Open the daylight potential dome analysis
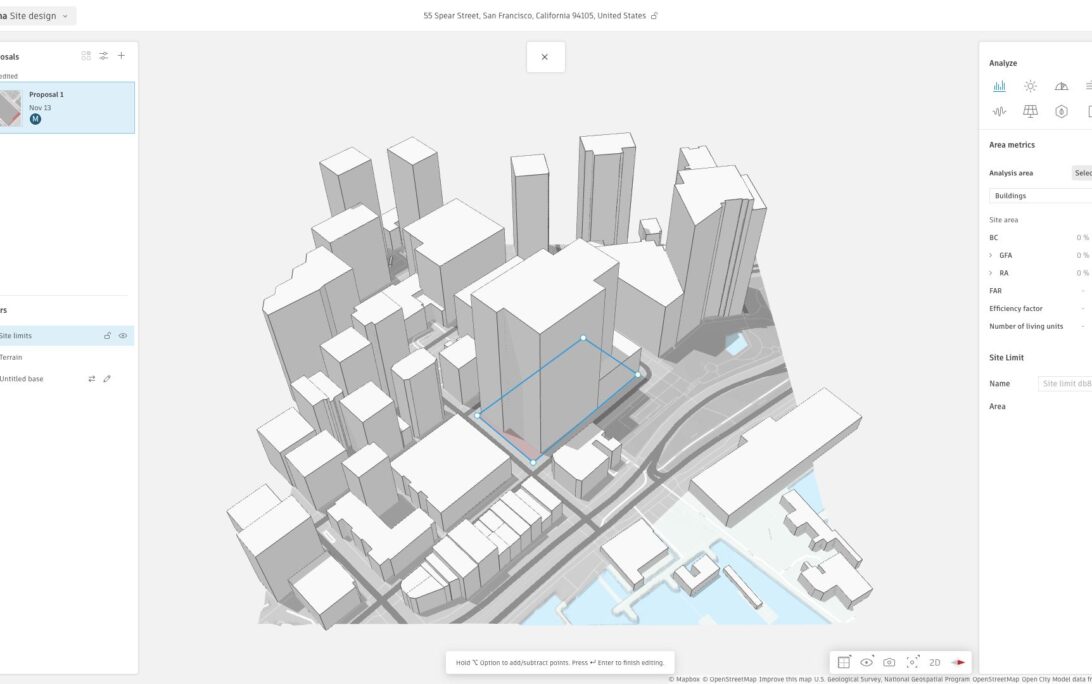The width and height of the screenshot is (1092, 684). (x=1061, y=87)
